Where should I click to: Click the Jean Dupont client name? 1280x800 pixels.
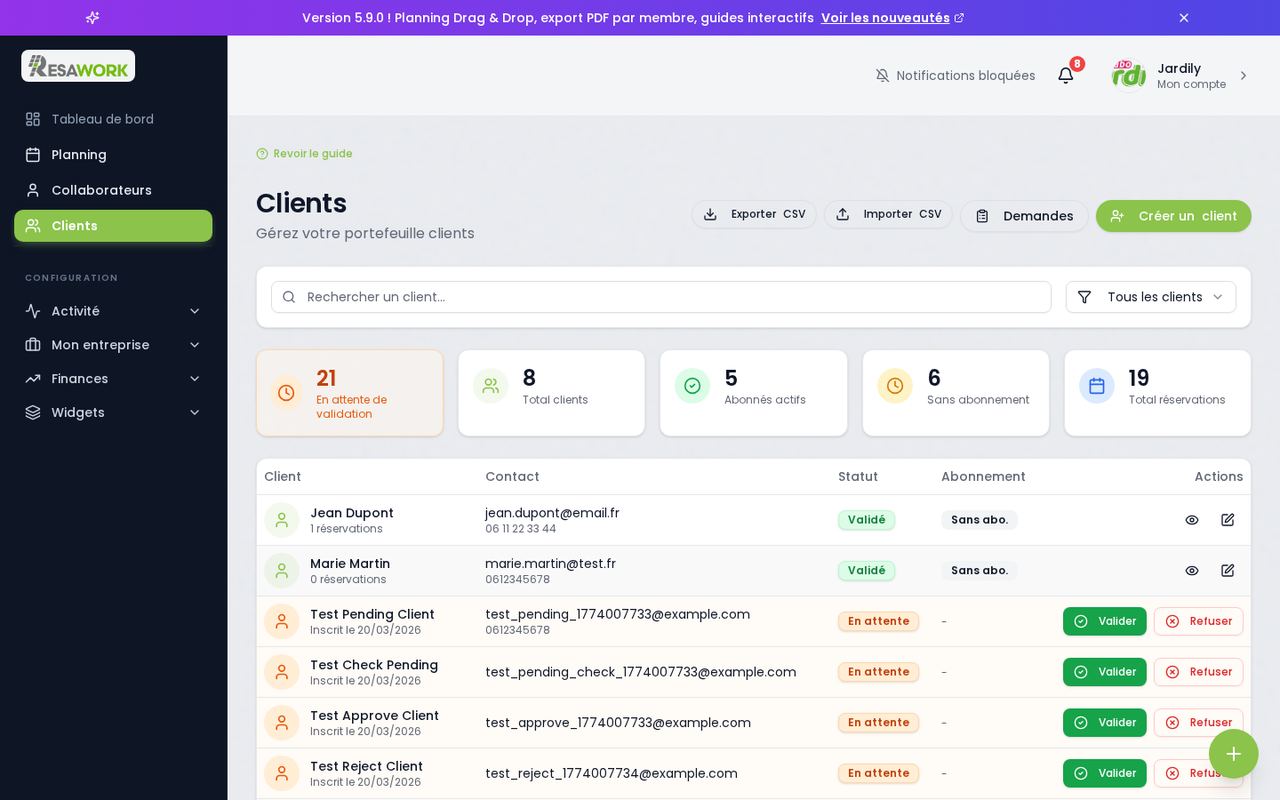[352, 513]
